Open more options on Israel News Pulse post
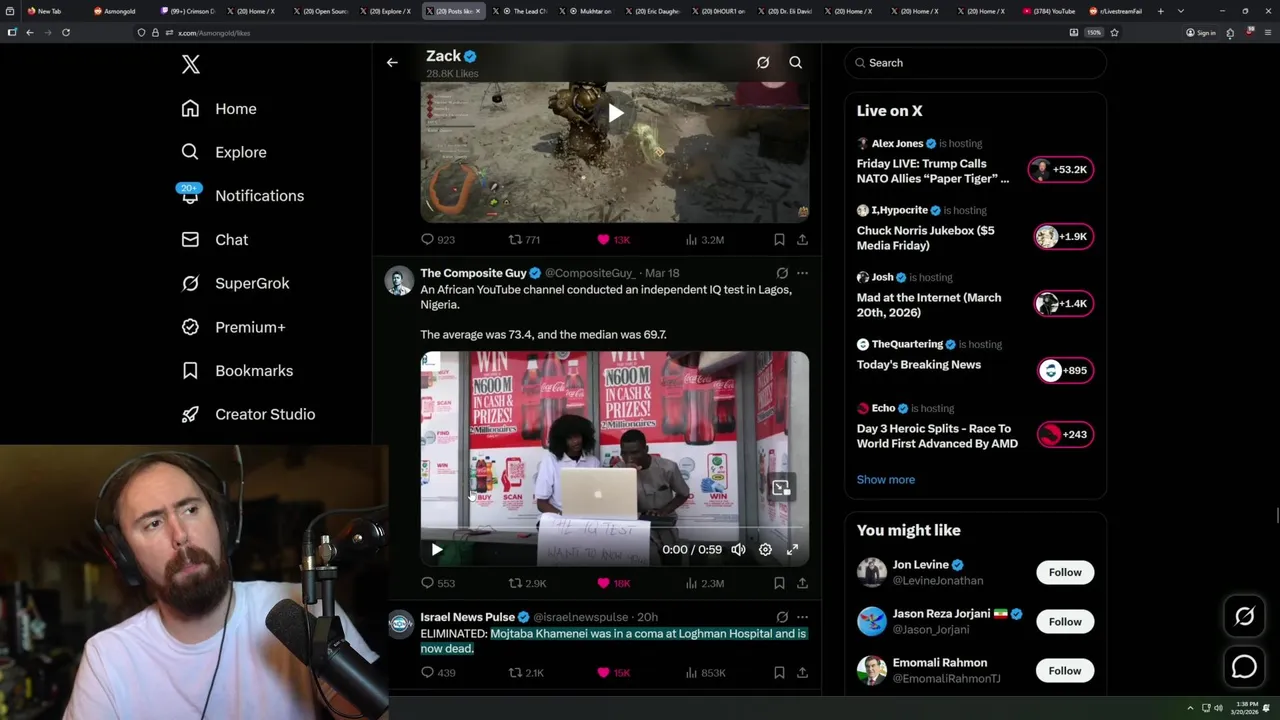Screen dimensions: 1280x720 802,617
